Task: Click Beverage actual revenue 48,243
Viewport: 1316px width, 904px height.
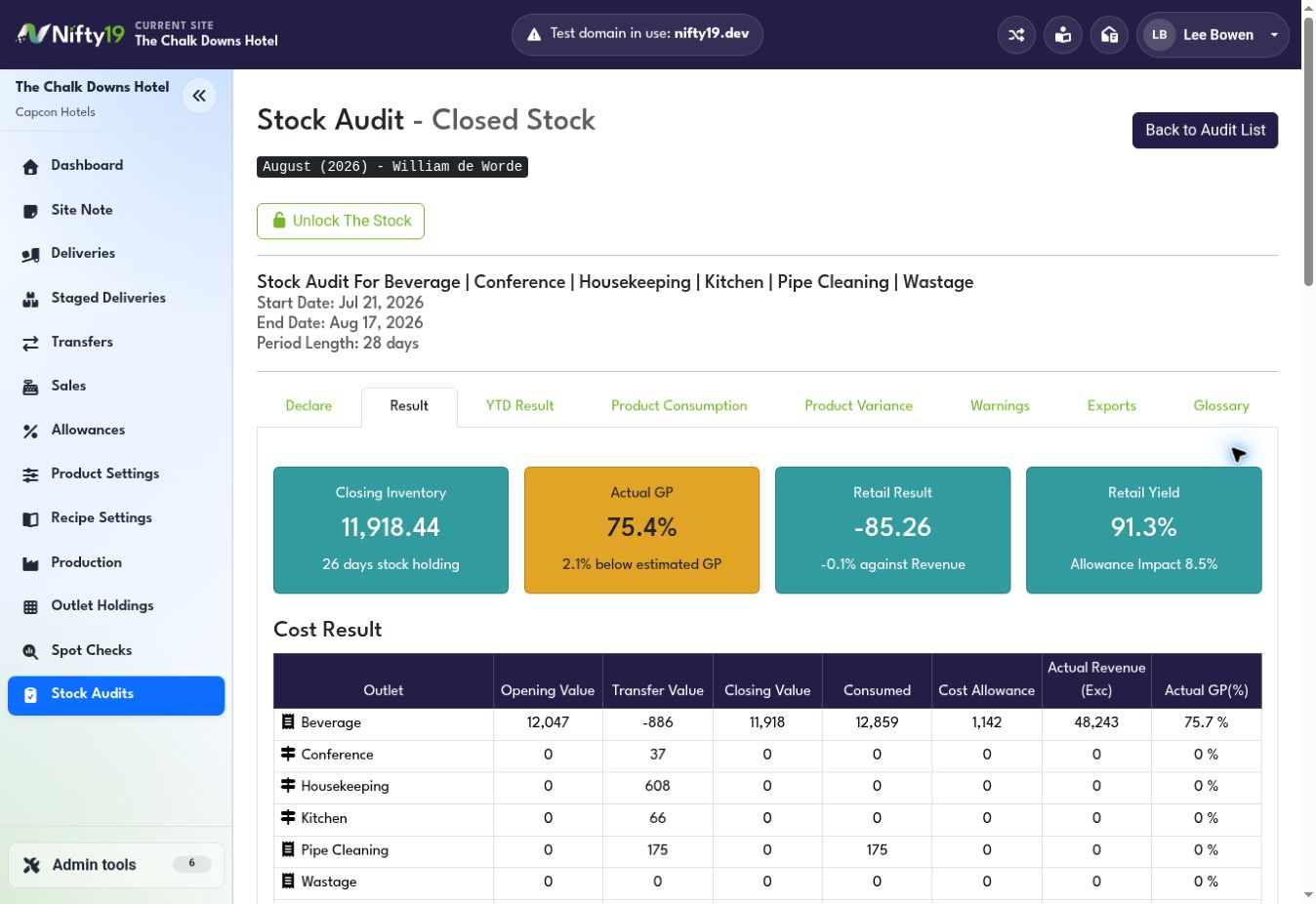Action: point(1096,722)
